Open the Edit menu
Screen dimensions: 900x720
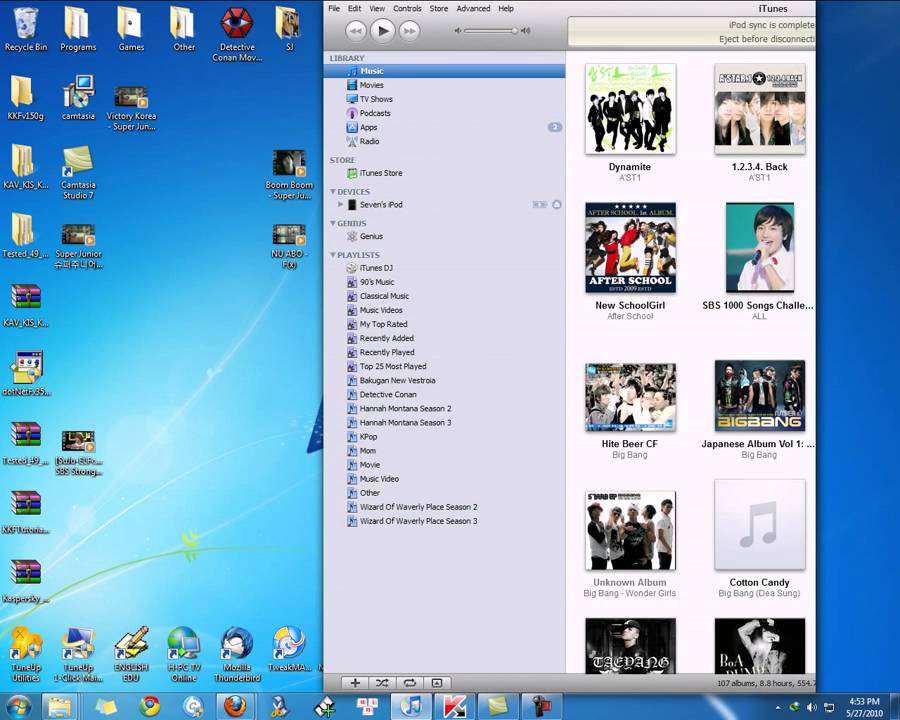355,9
